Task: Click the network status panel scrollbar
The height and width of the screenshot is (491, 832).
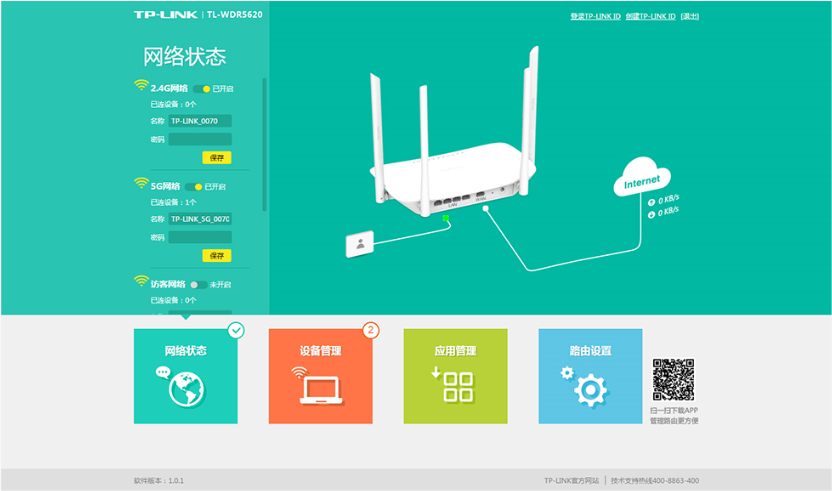Action: (x=264, y=140)
